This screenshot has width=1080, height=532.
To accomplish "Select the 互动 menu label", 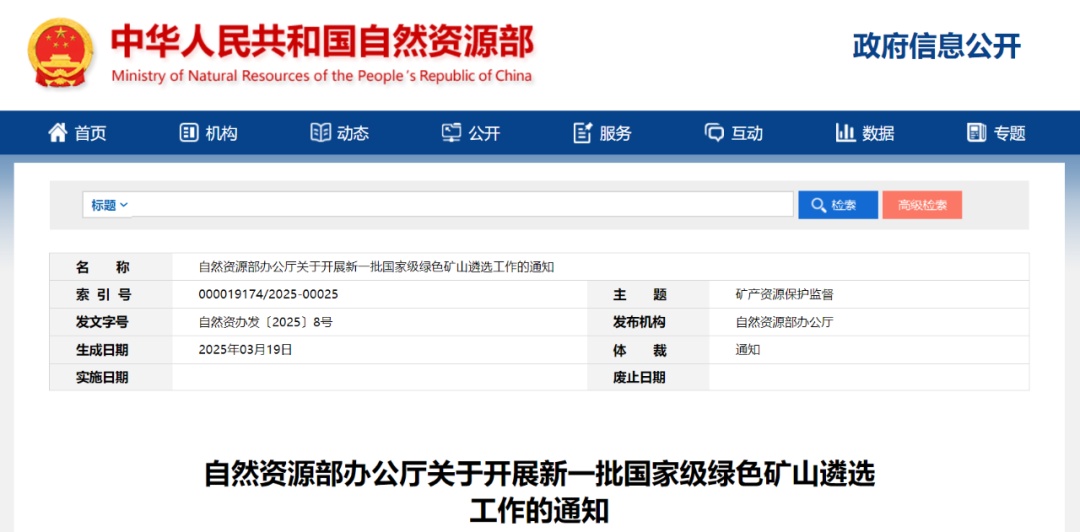I will tap(747, 133).
